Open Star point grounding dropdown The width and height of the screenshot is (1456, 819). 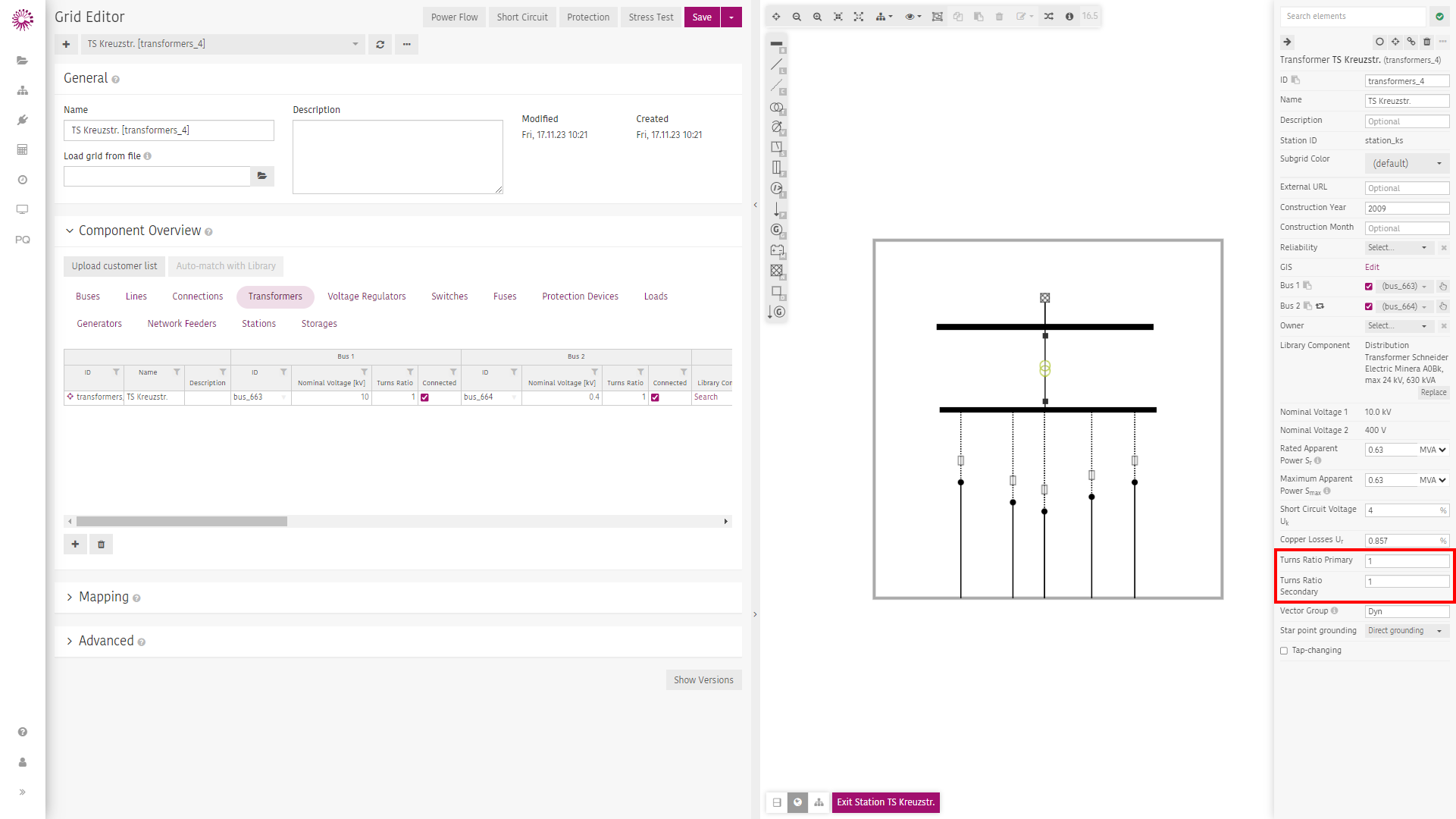point(1407,631)
